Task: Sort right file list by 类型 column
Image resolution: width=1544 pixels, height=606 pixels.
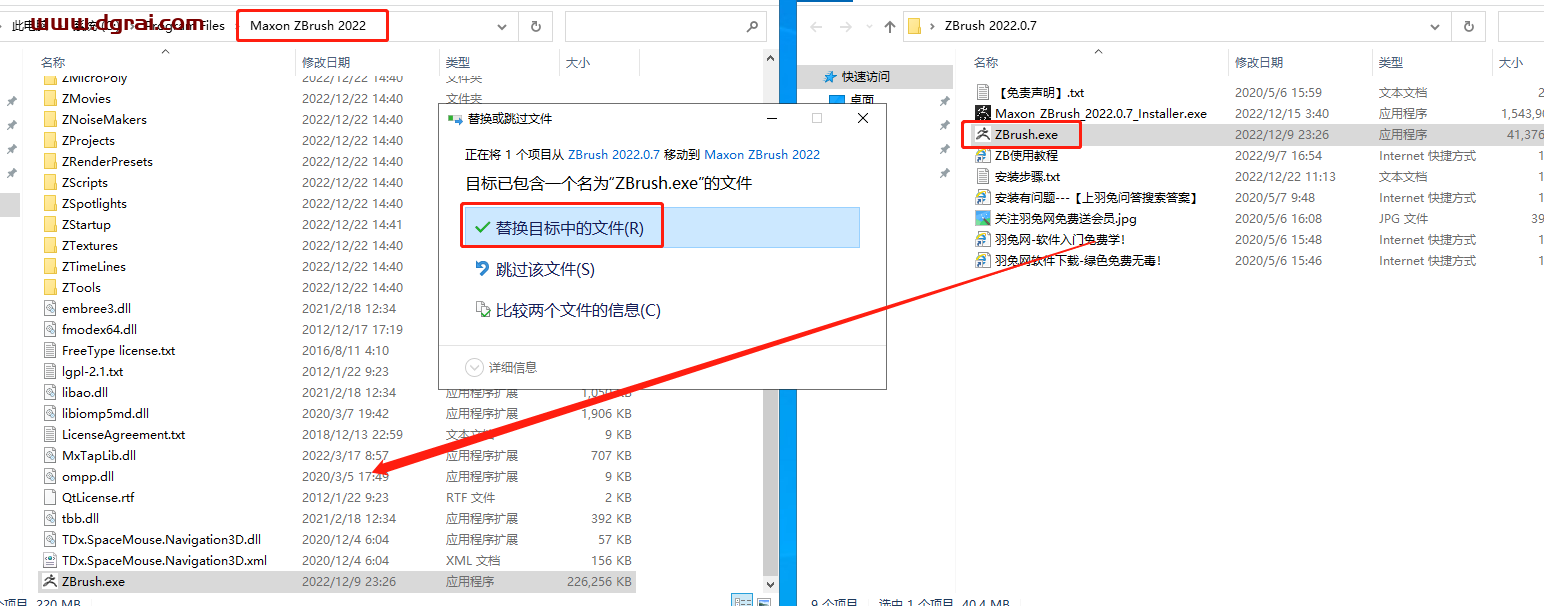Action: tap(1390, 62)
